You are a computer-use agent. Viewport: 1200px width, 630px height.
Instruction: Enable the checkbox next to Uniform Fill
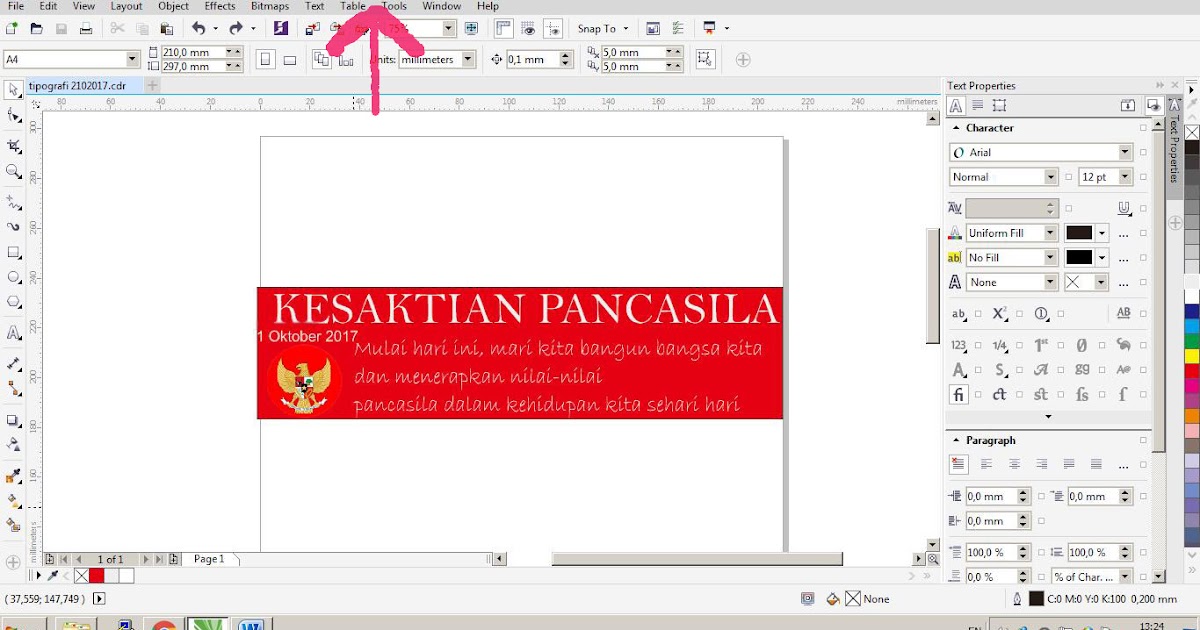tap(1143, 232)
